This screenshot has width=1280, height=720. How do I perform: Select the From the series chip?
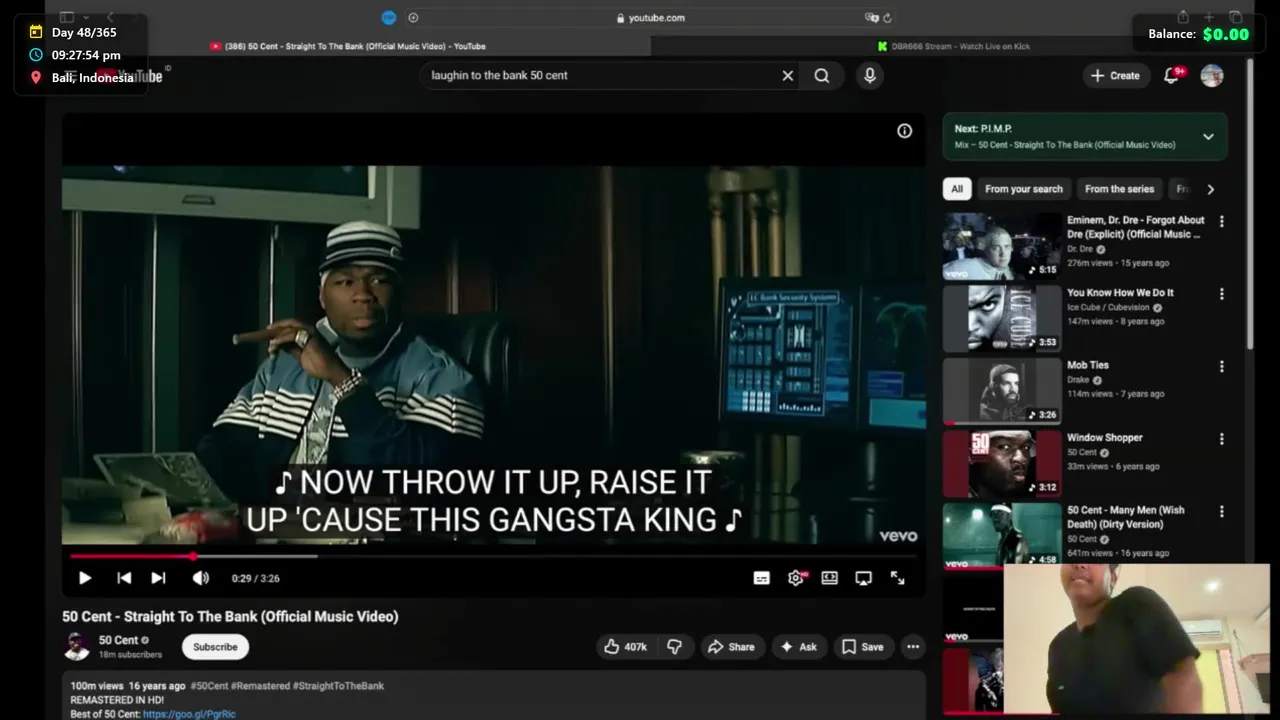(1119, 189)
